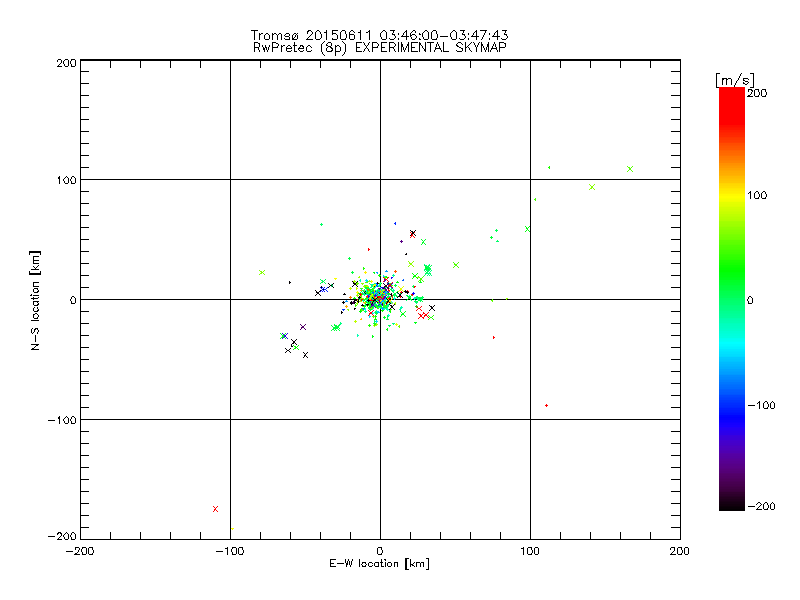Pick the black bottom section of the colorbar
The height and width of the screenshot is (600, 800).
731,500
